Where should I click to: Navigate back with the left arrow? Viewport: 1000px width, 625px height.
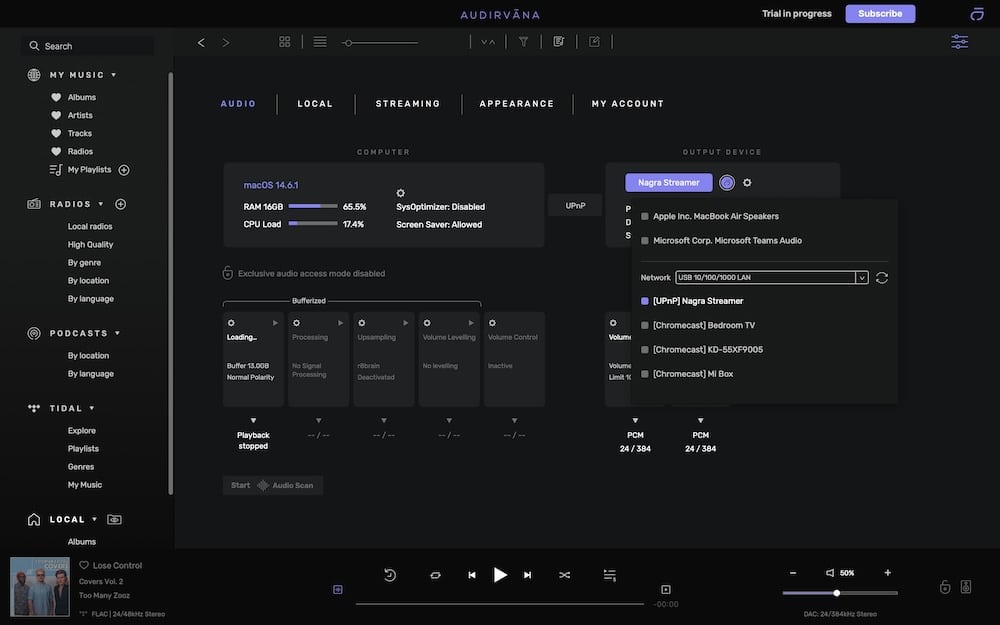pos(202,42)
